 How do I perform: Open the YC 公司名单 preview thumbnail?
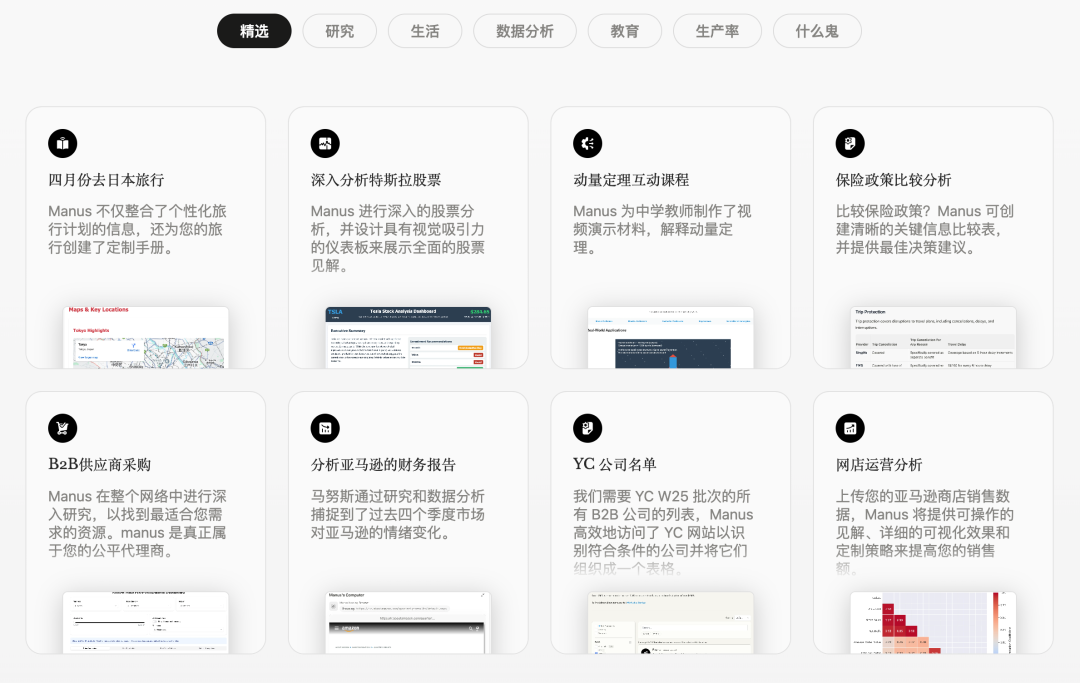pos(671,622)
